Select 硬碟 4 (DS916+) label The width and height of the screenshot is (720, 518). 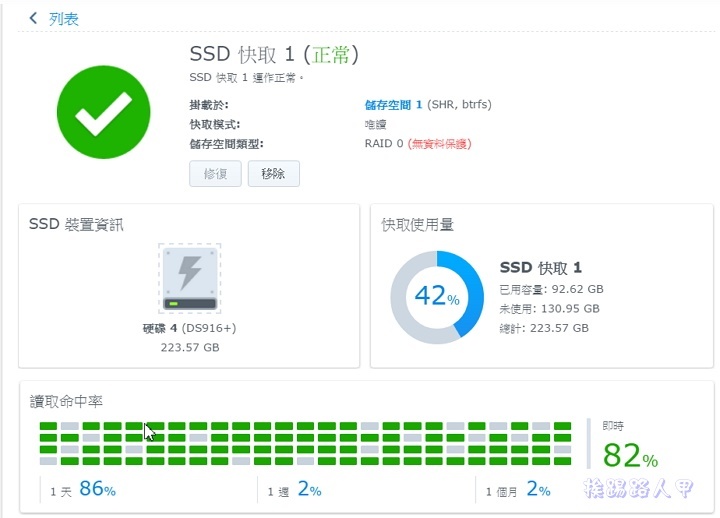[189, 328]
